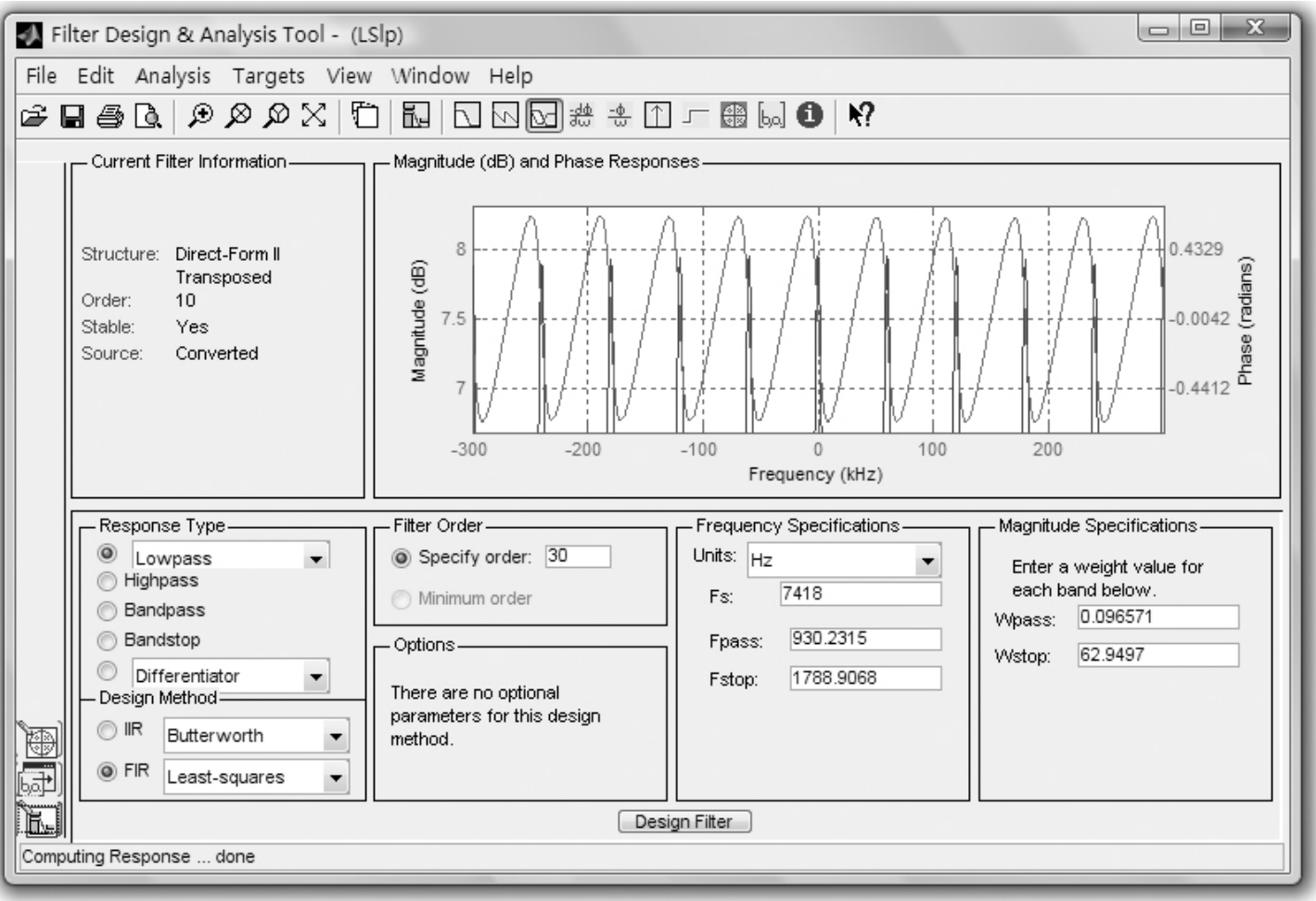Show the Pole/Zero plot from toolbar
1316x901 pixels.
(734, 115)
